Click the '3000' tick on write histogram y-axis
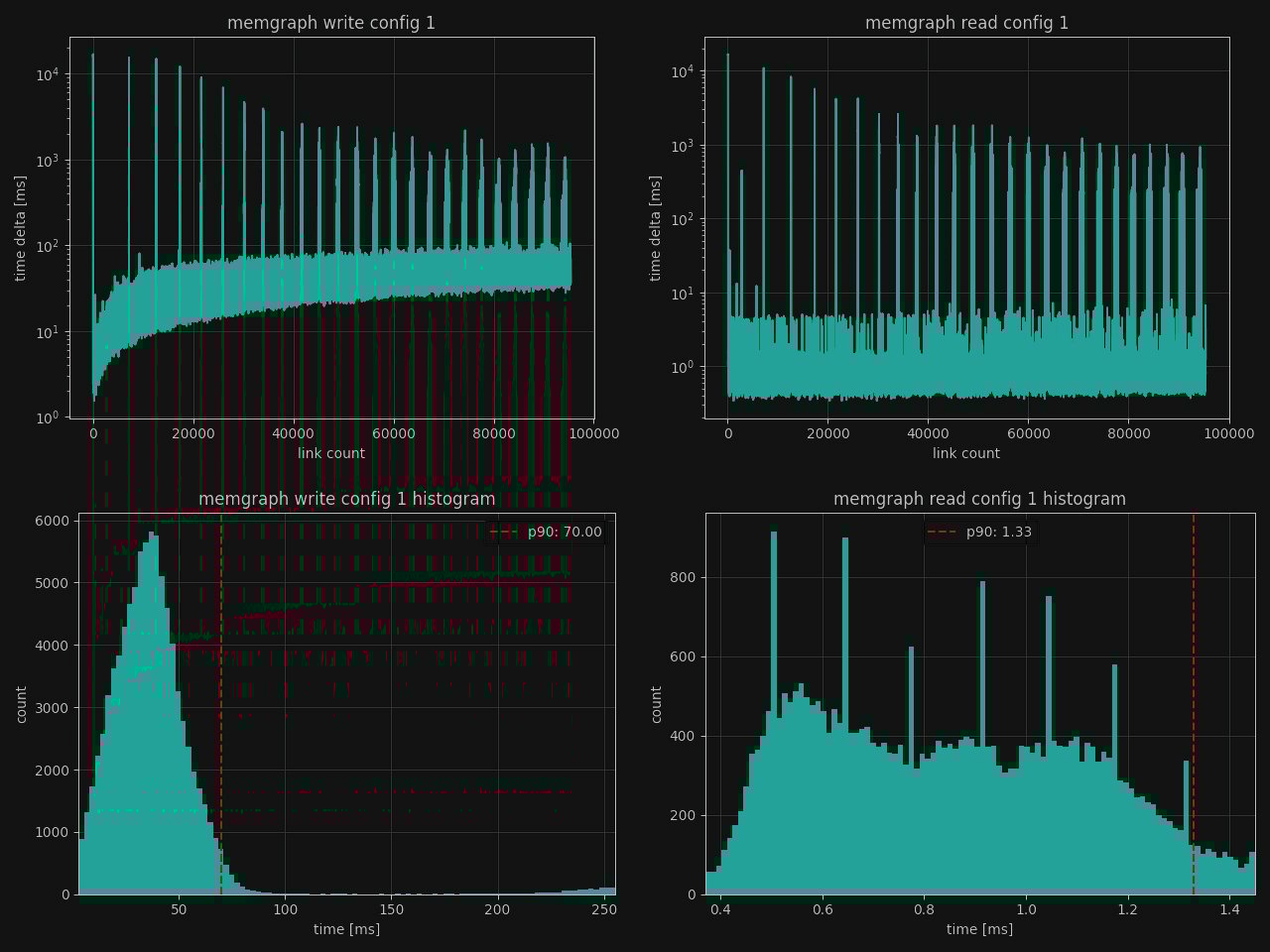This screenshot has width=1270, height=952. (54, 708)
